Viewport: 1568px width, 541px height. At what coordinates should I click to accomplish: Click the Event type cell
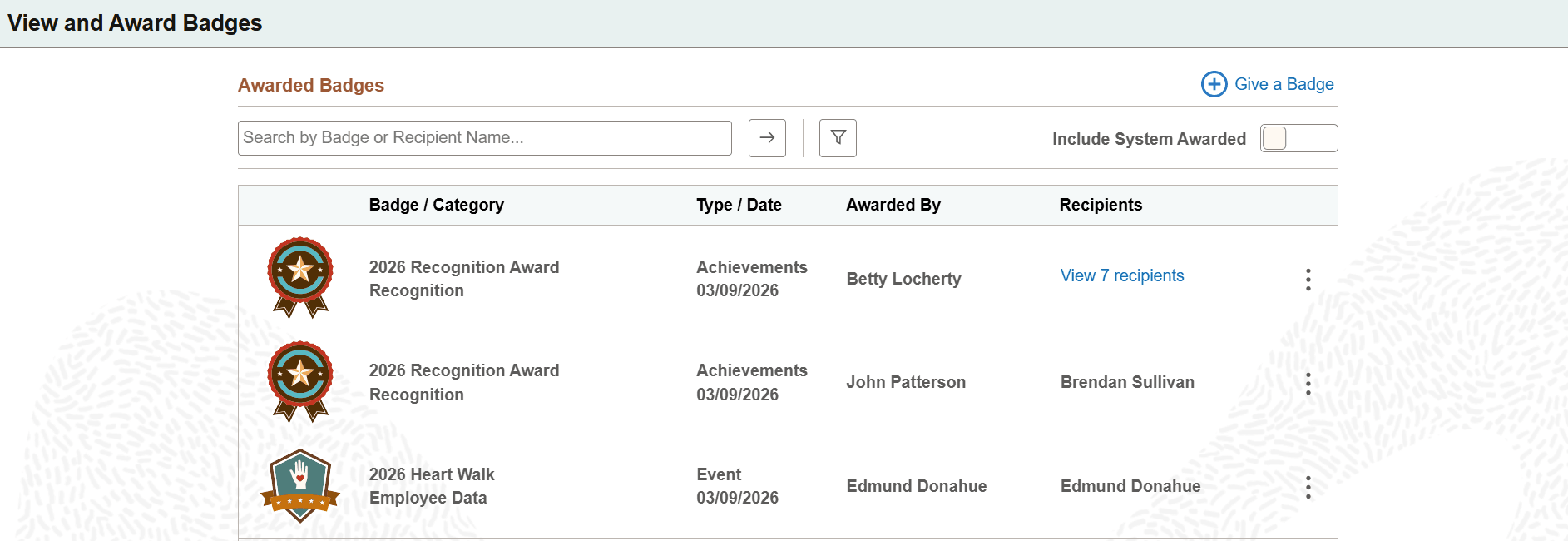719,474
